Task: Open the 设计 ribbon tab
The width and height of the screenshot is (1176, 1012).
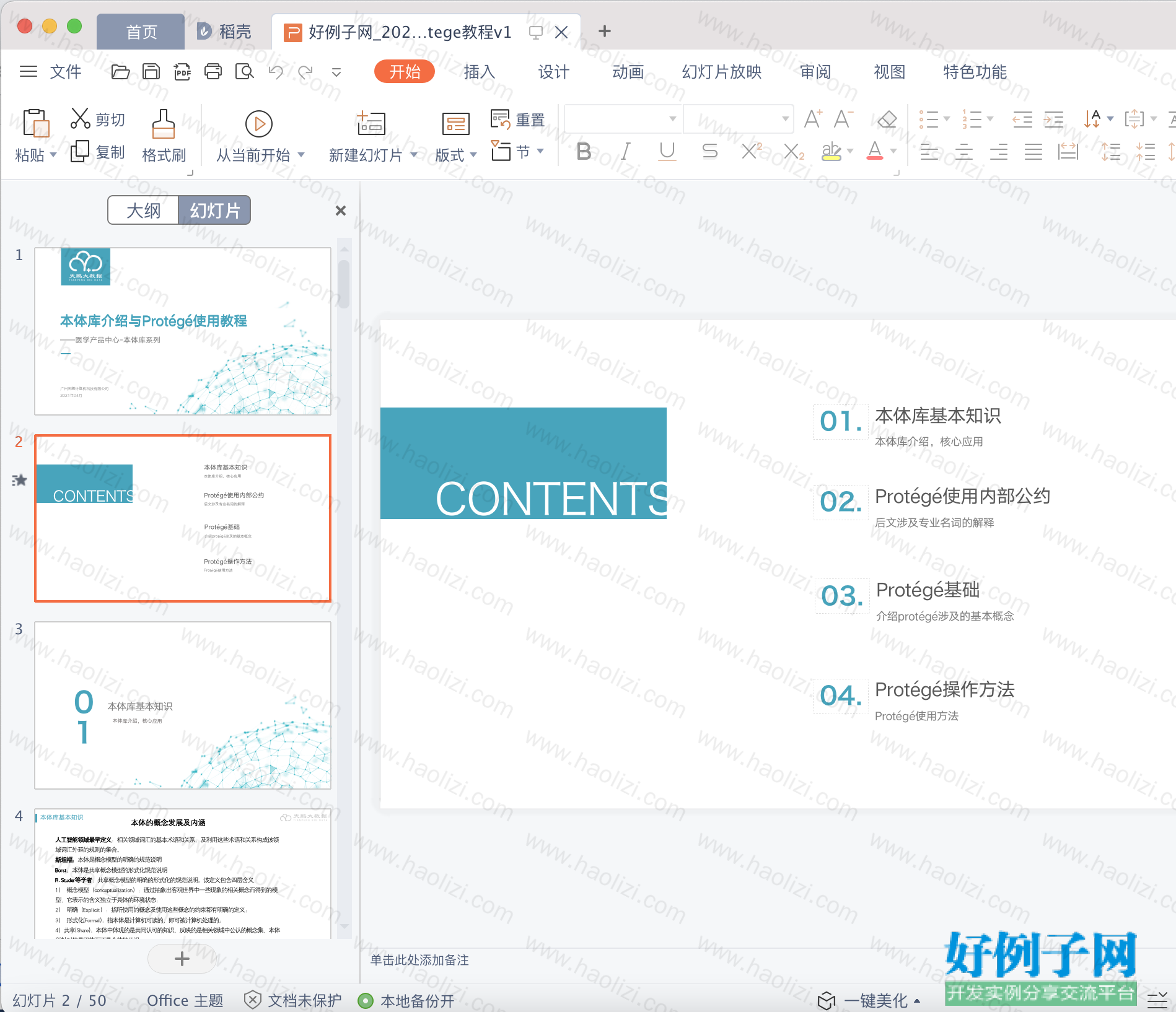Action: (553, 72)
